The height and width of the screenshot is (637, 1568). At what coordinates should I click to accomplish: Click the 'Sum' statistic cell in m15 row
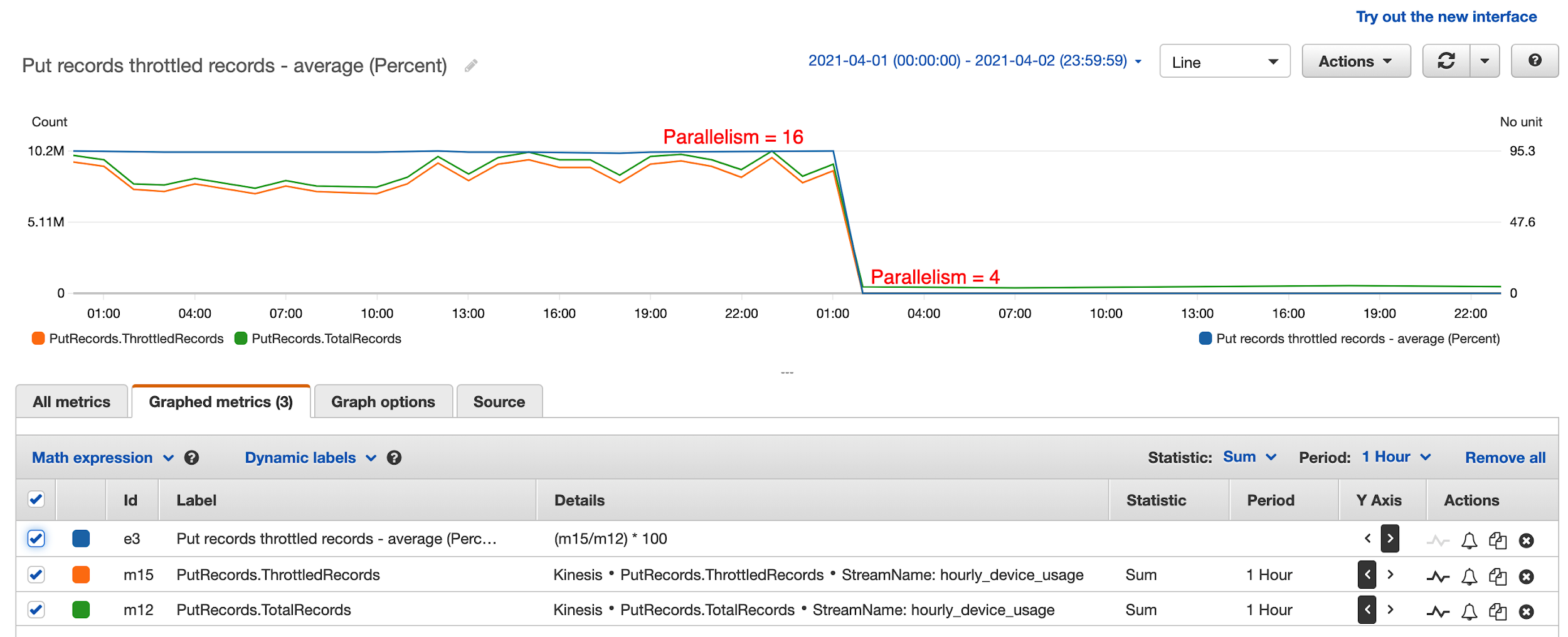(1141, 574)
